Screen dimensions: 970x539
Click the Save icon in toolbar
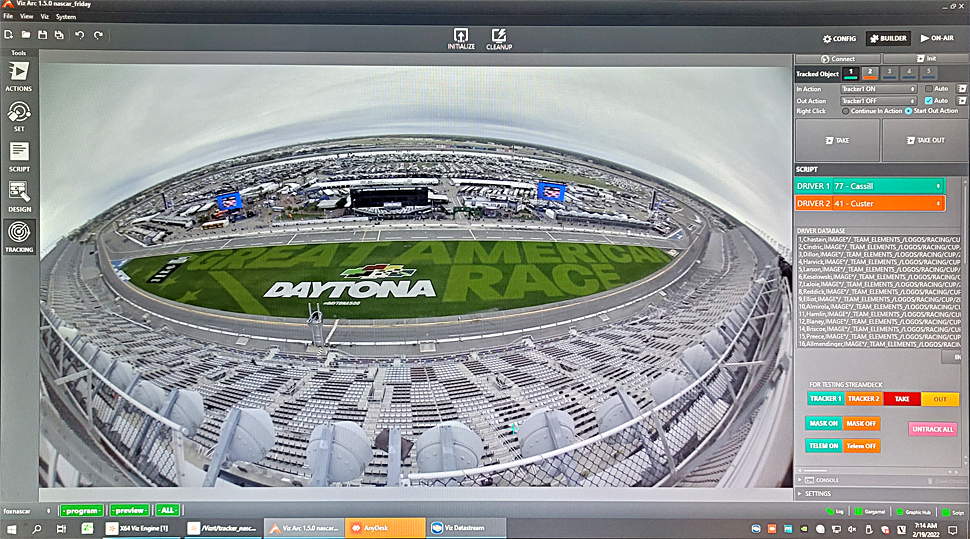pos(42,35)
